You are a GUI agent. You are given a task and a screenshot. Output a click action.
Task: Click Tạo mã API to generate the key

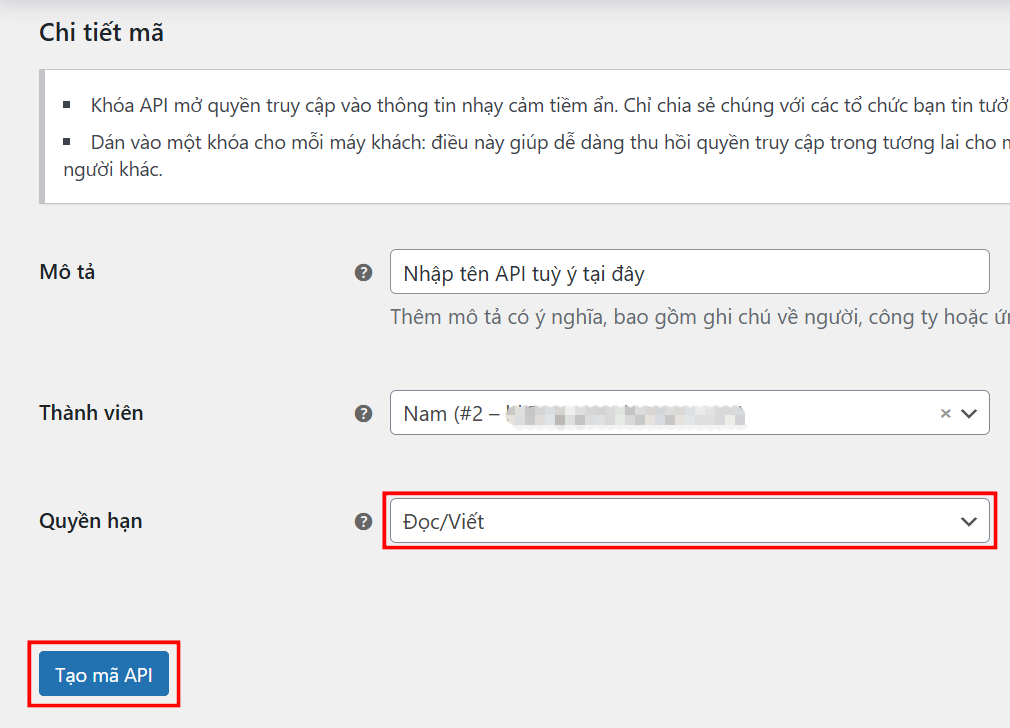point(102,674)
